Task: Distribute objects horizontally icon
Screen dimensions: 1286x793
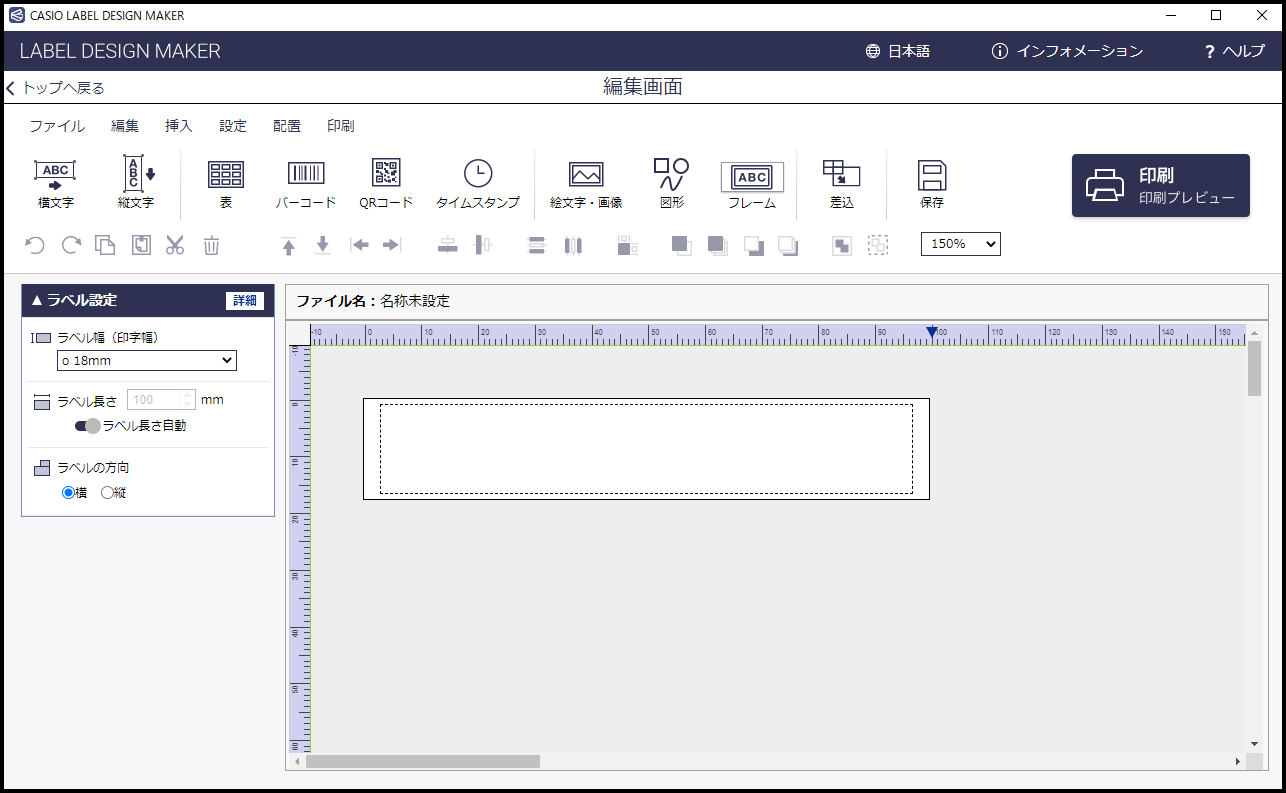Action: (x=573, y=245)
